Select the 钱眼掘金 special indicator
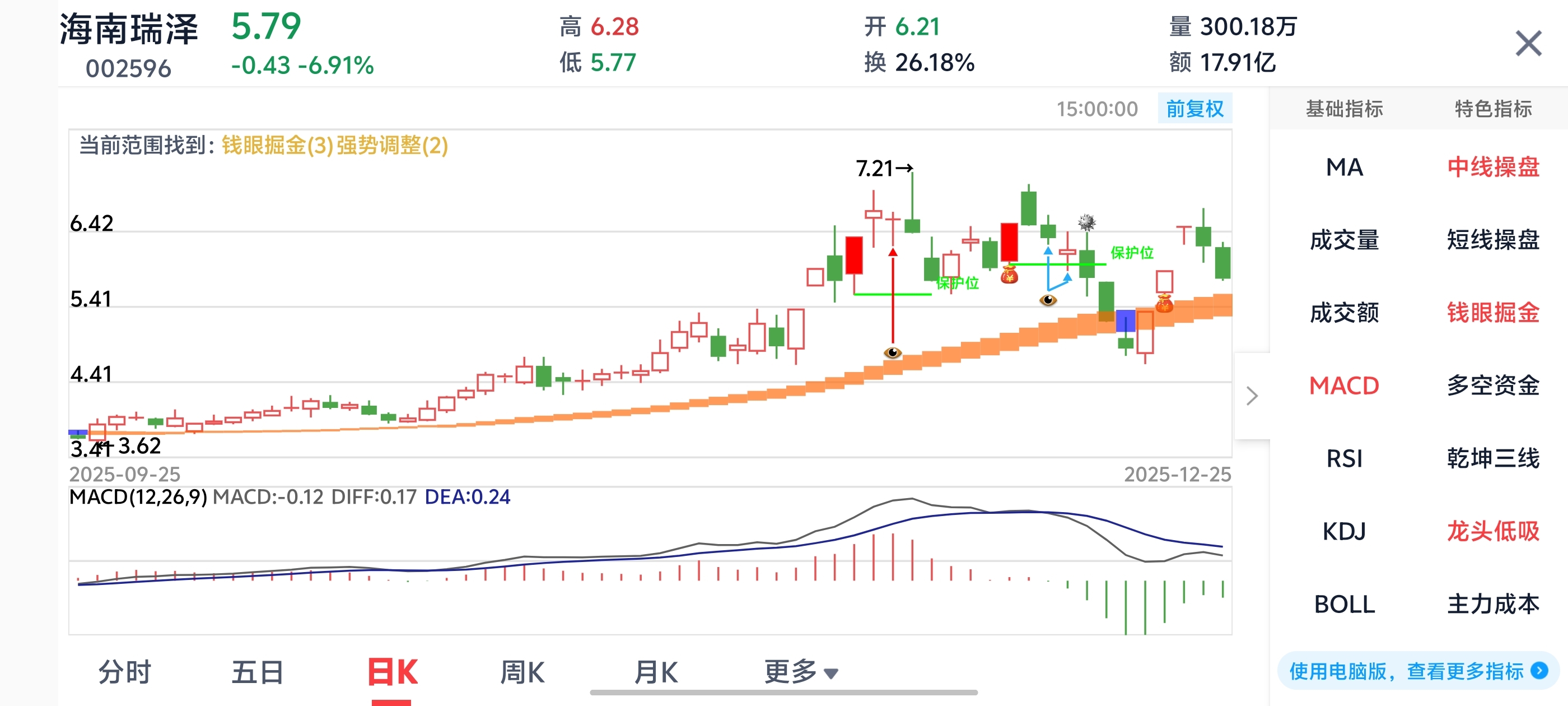The height and width of the screenshot is (706, 1568). click(1492, 313)
